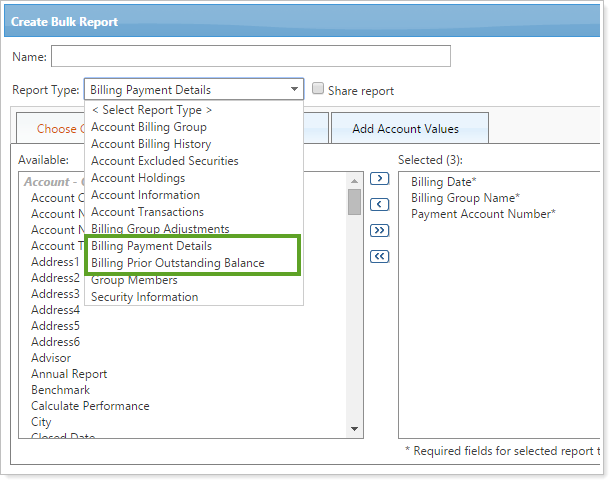Click the move all left double-arrow button

click(x=379, y=257)
